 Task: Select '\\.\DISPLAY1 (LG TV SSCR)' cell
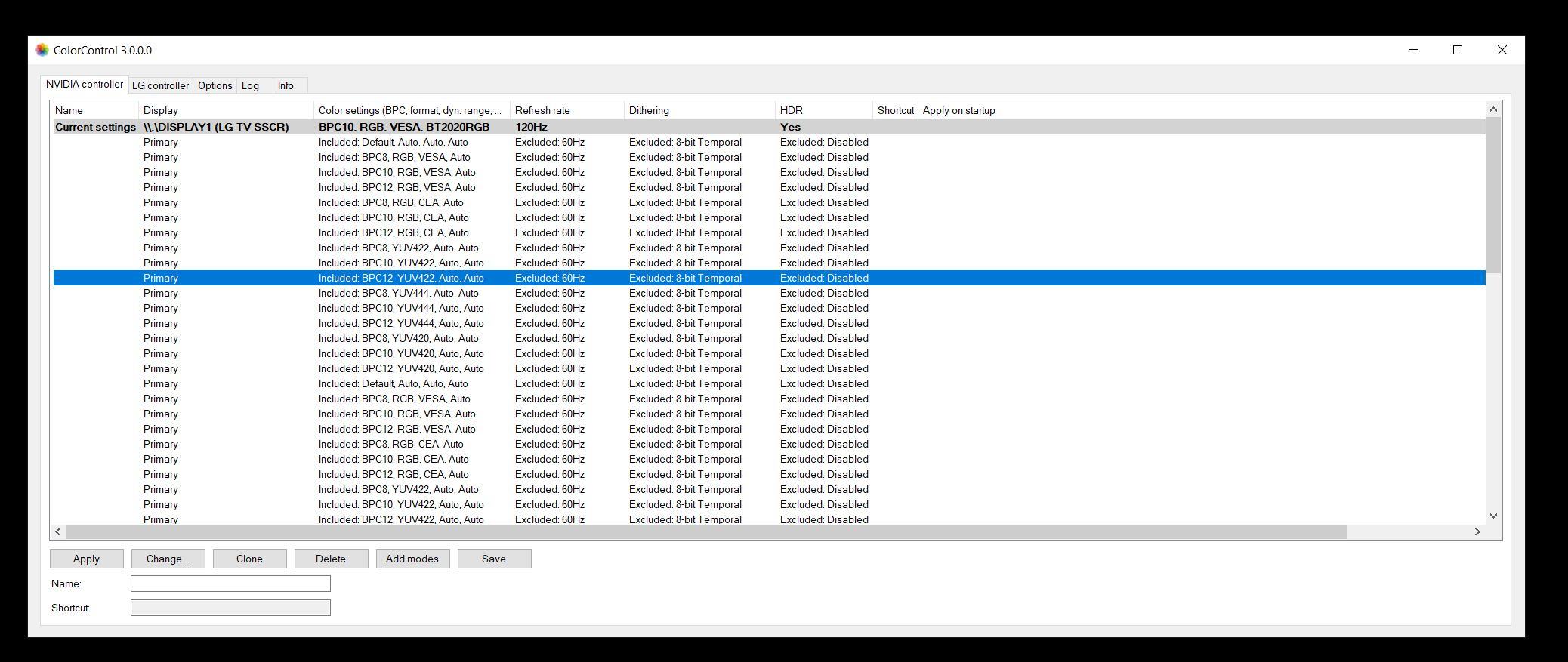[x=216, y=127]
